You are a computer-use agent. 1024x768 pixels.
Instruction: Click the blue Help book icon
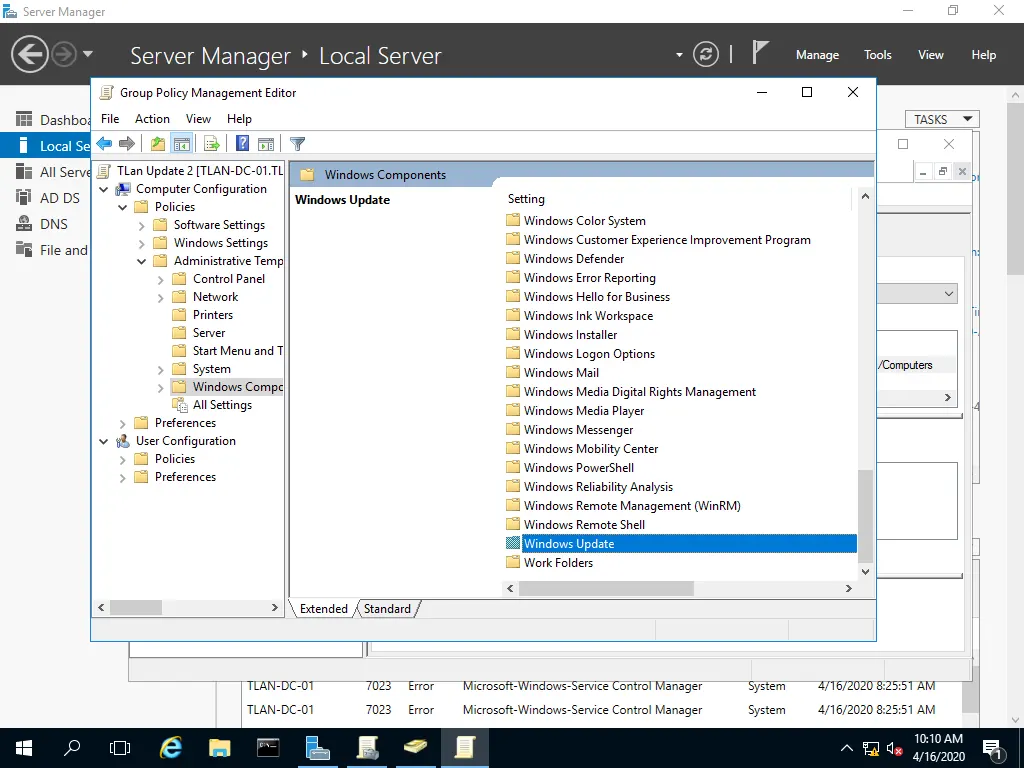point(242,144)
